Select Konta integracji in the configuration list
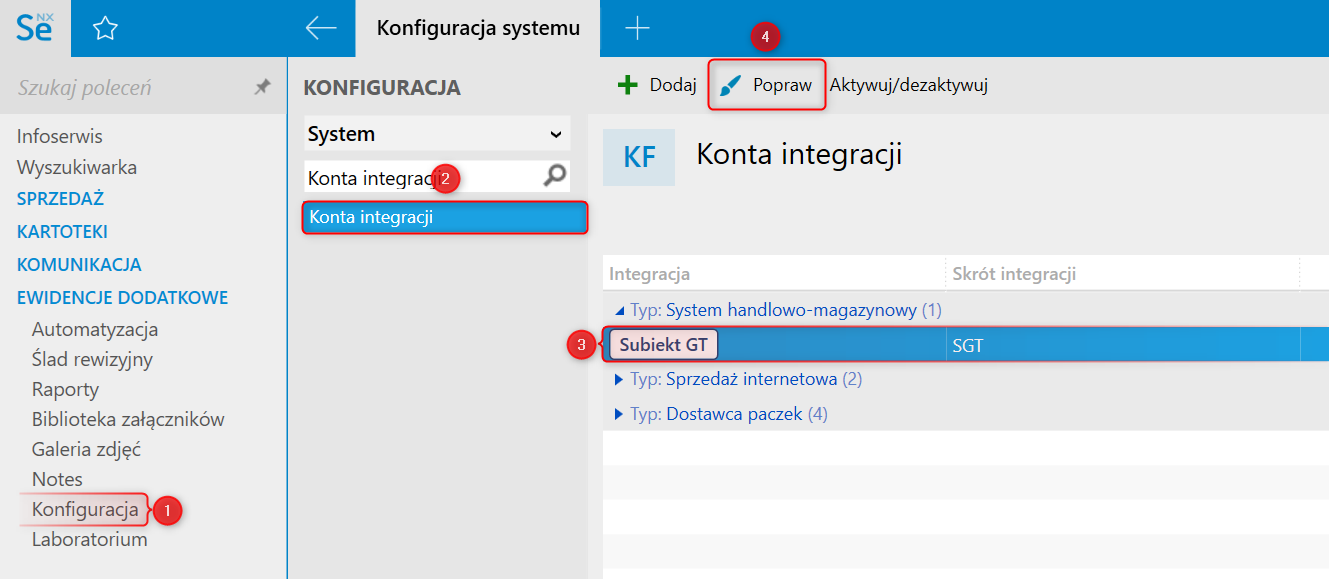Viewport: 1329px width, 579px height. point(444,217)
